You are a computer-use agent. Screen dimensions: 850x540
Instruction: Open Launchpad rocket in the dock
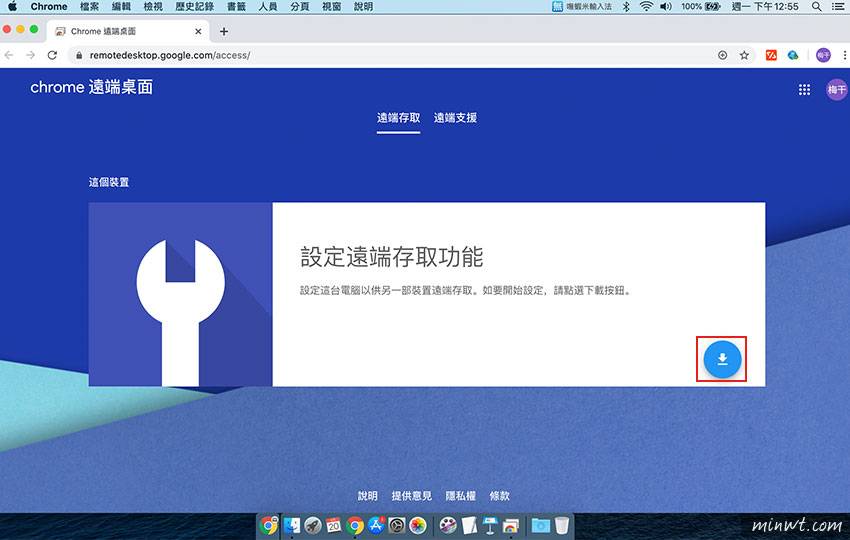(x=313, y=525)
